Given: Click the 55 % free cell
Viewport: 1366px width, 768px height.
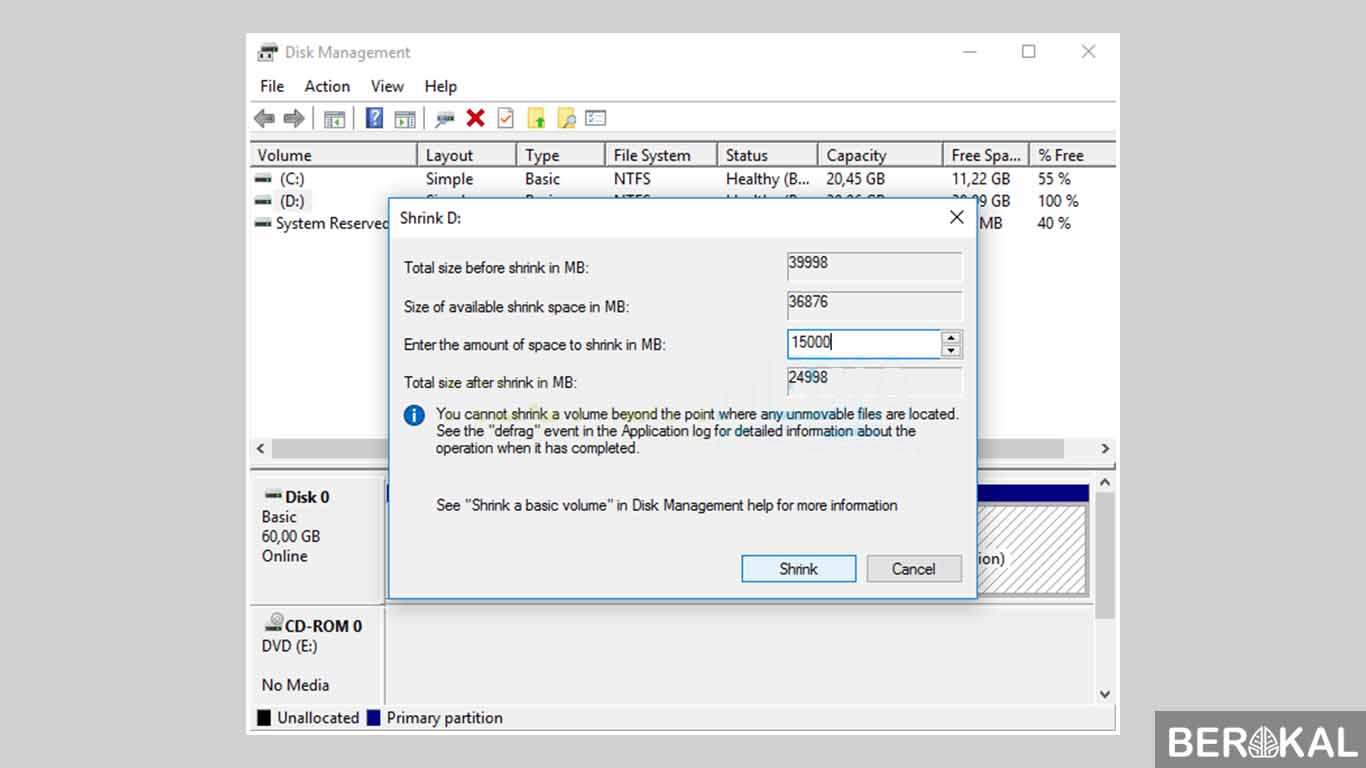Looking at the screenshot, I should point(1054,179).
